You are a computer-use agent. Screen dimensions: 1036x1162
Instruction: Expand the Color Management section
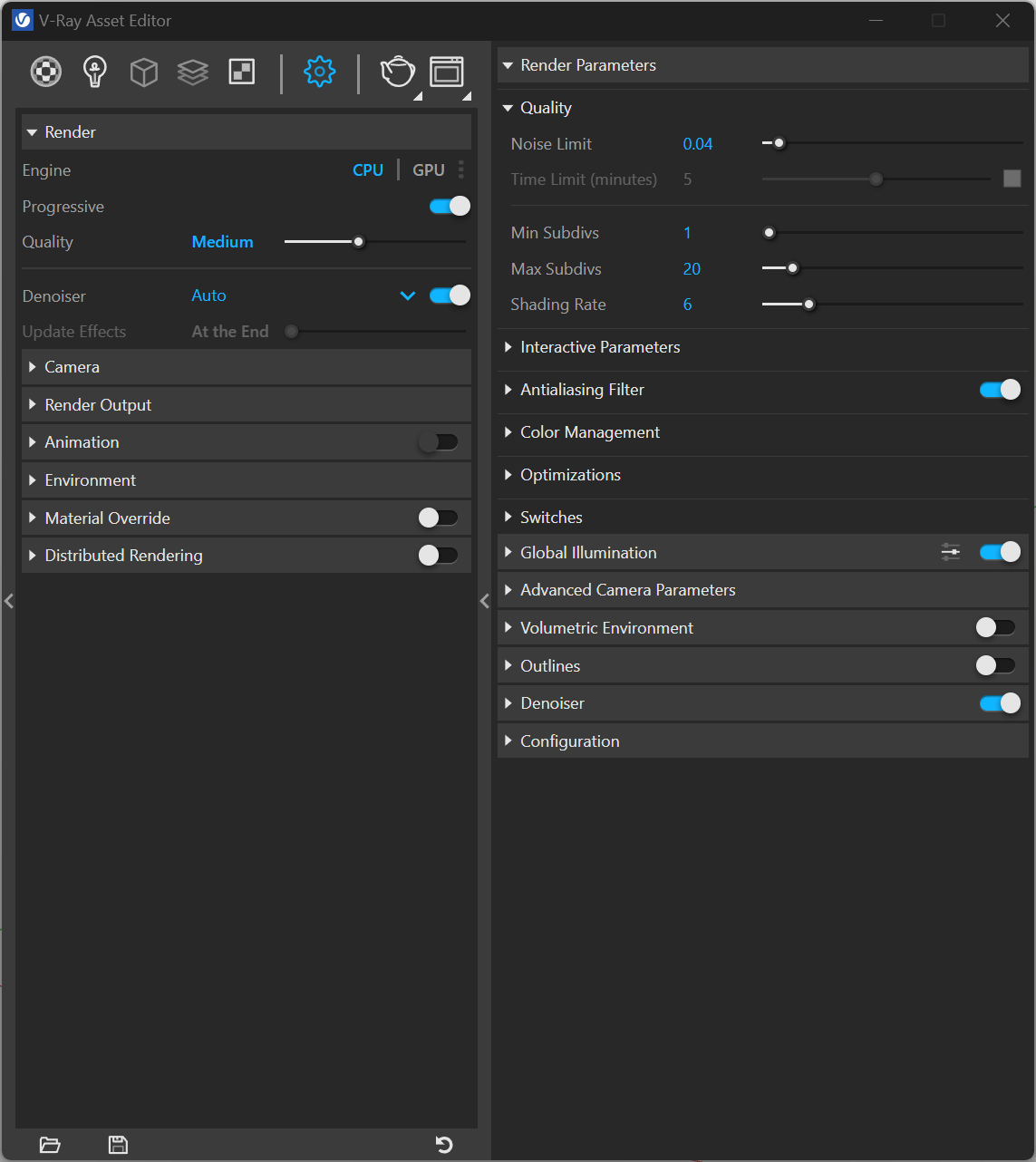pos(589,432)
